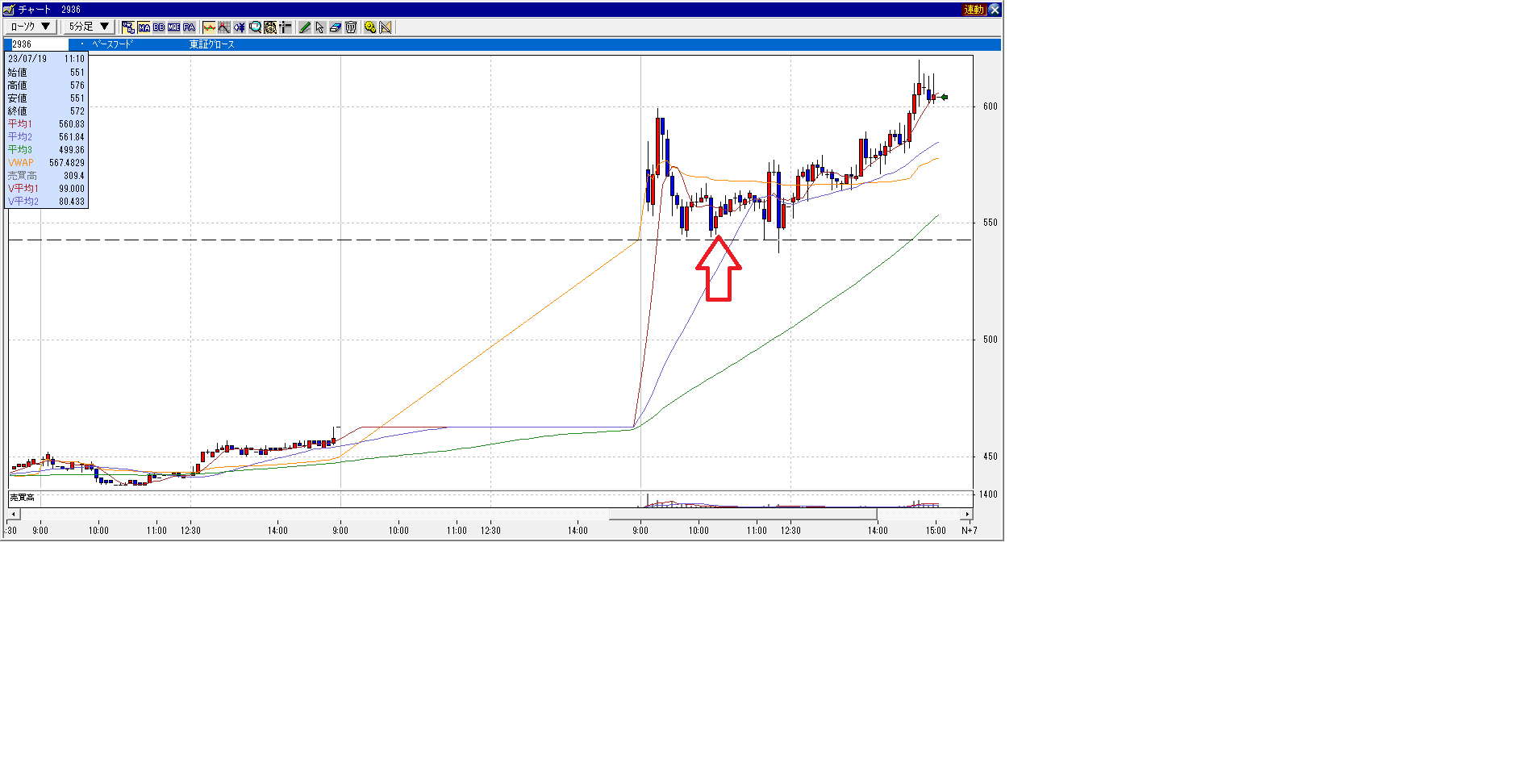The width and height of the screenshot is (1539, 784).
Task: Select the green pencil drawing tool
Action: [x=305, y=27]
